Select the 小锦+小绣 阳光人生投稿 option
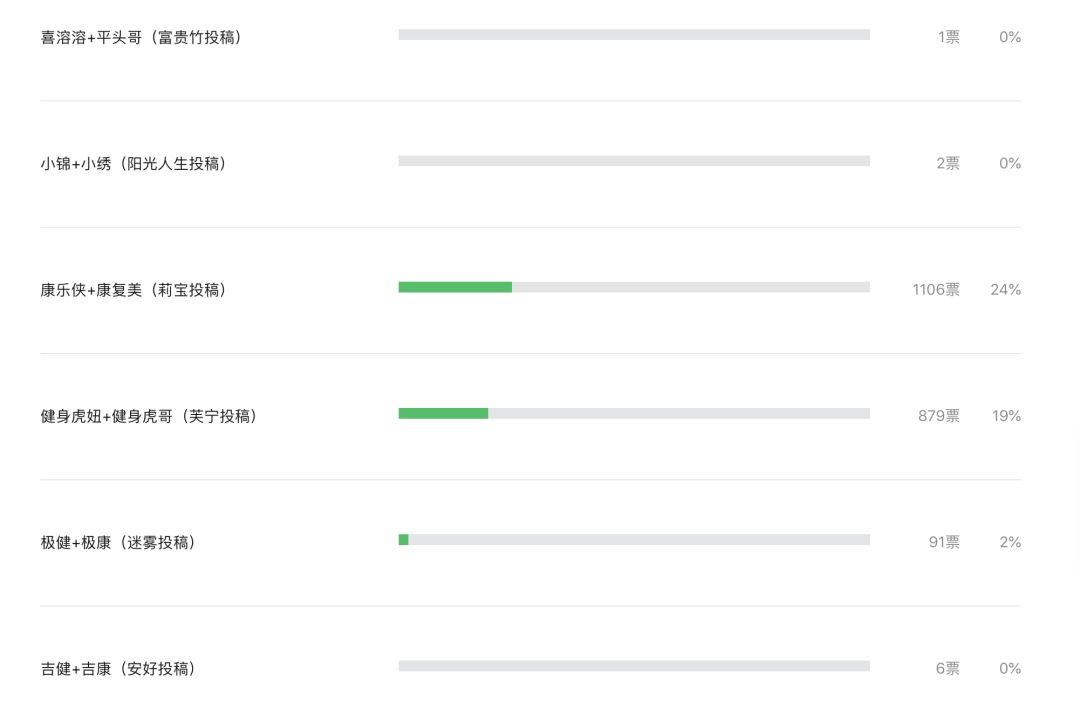 tap(133, 163)
